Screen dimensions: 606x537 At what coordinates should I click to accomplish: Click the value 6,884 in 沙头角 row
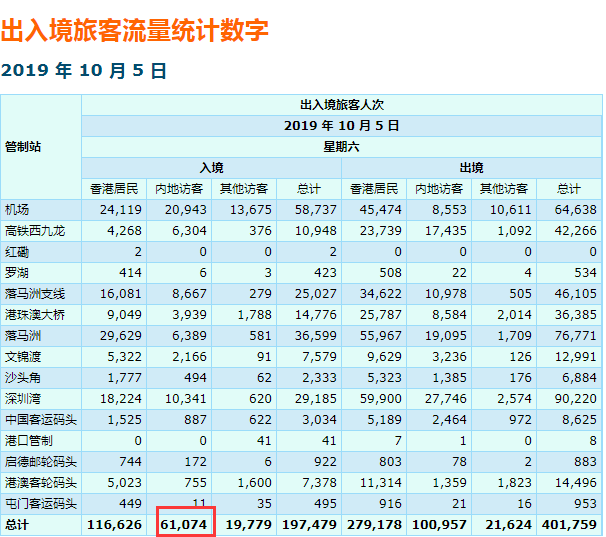579,378
